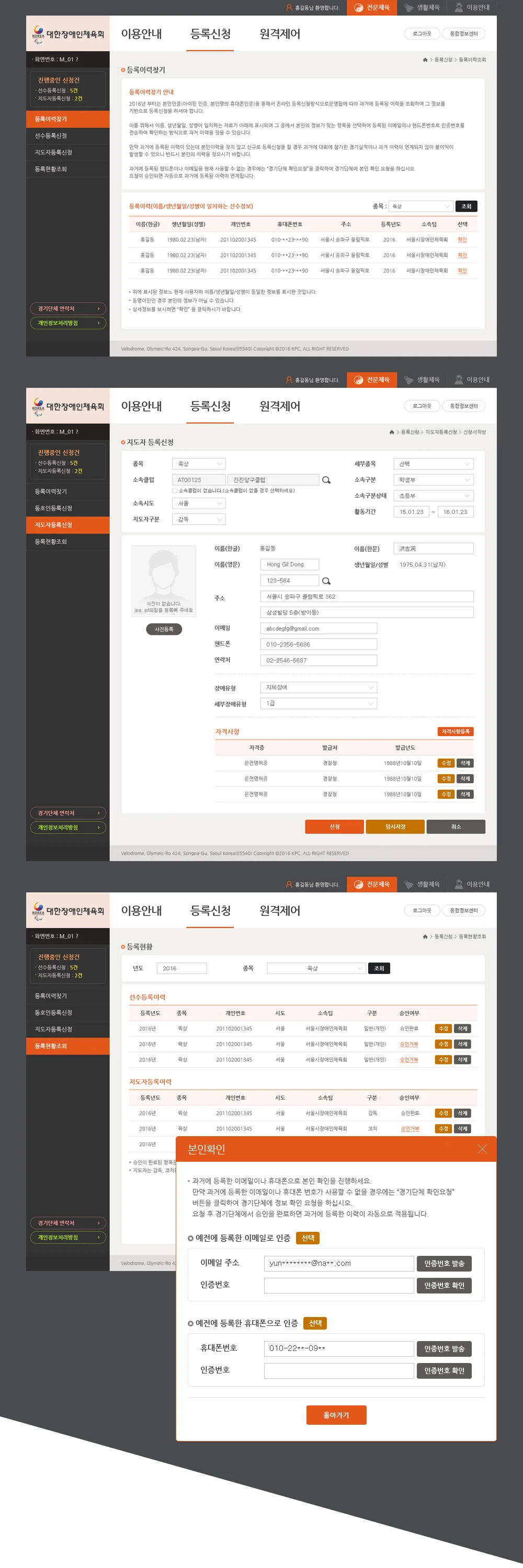Click 선택 next to 휴대폰으로 인증
Viewport: 523px width, 1568px height.
click(315, 1323)
